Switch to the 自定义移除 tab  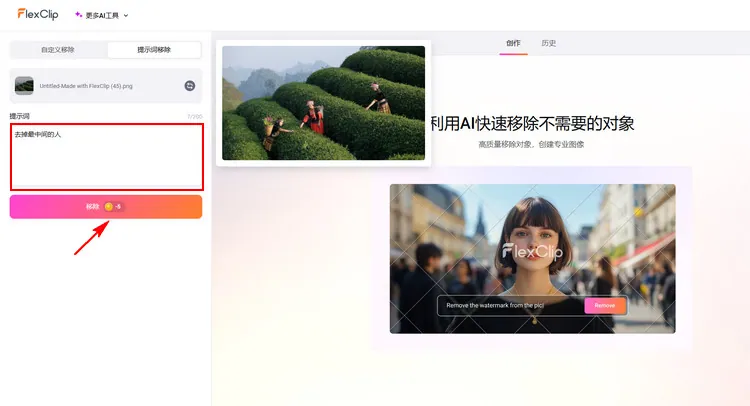click(58, 50)
